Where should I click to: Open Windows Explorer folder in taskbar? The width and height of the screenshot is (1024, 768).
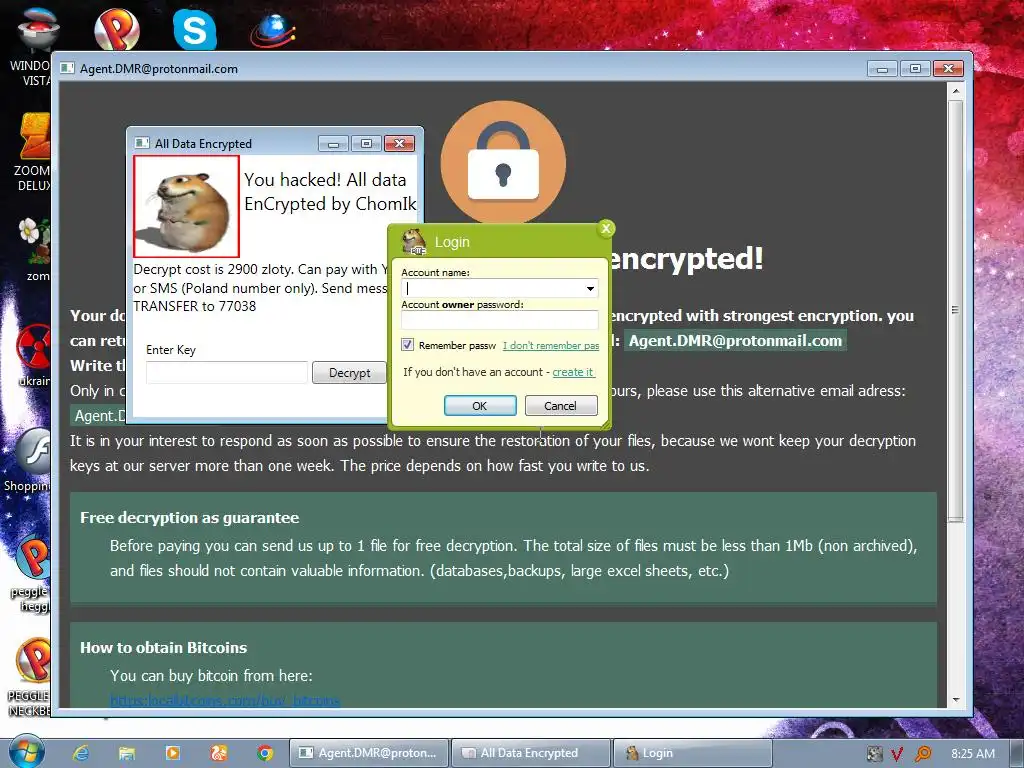tap(127, 753)
